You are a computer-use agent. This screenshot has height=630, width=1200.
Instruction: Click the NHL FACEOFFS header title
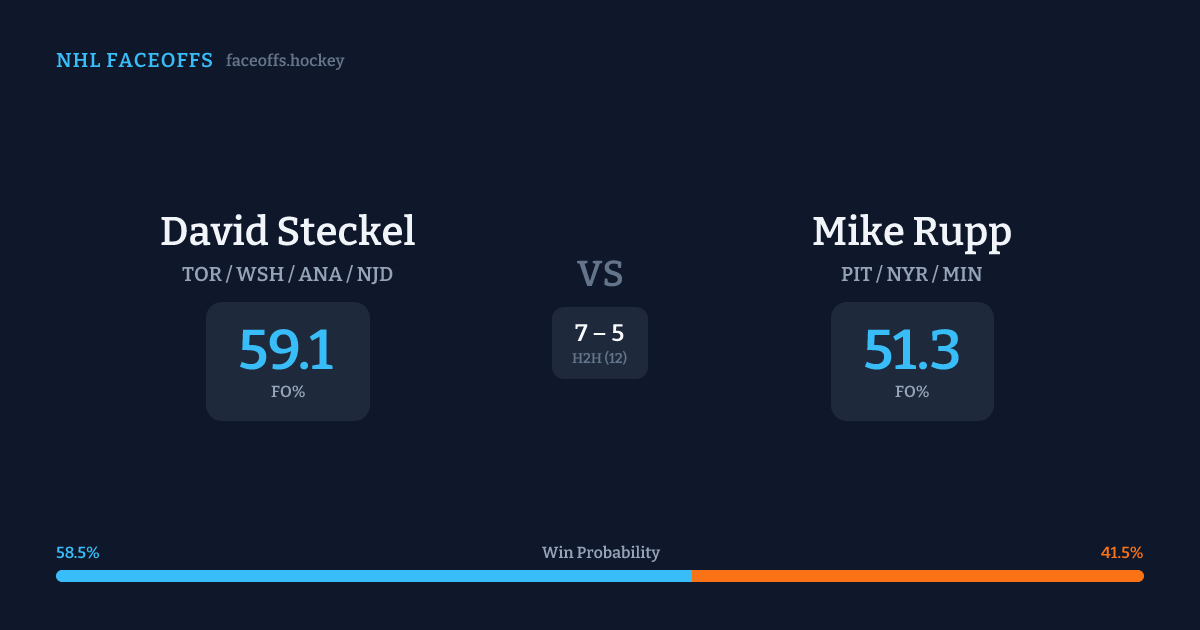[134, 61]
